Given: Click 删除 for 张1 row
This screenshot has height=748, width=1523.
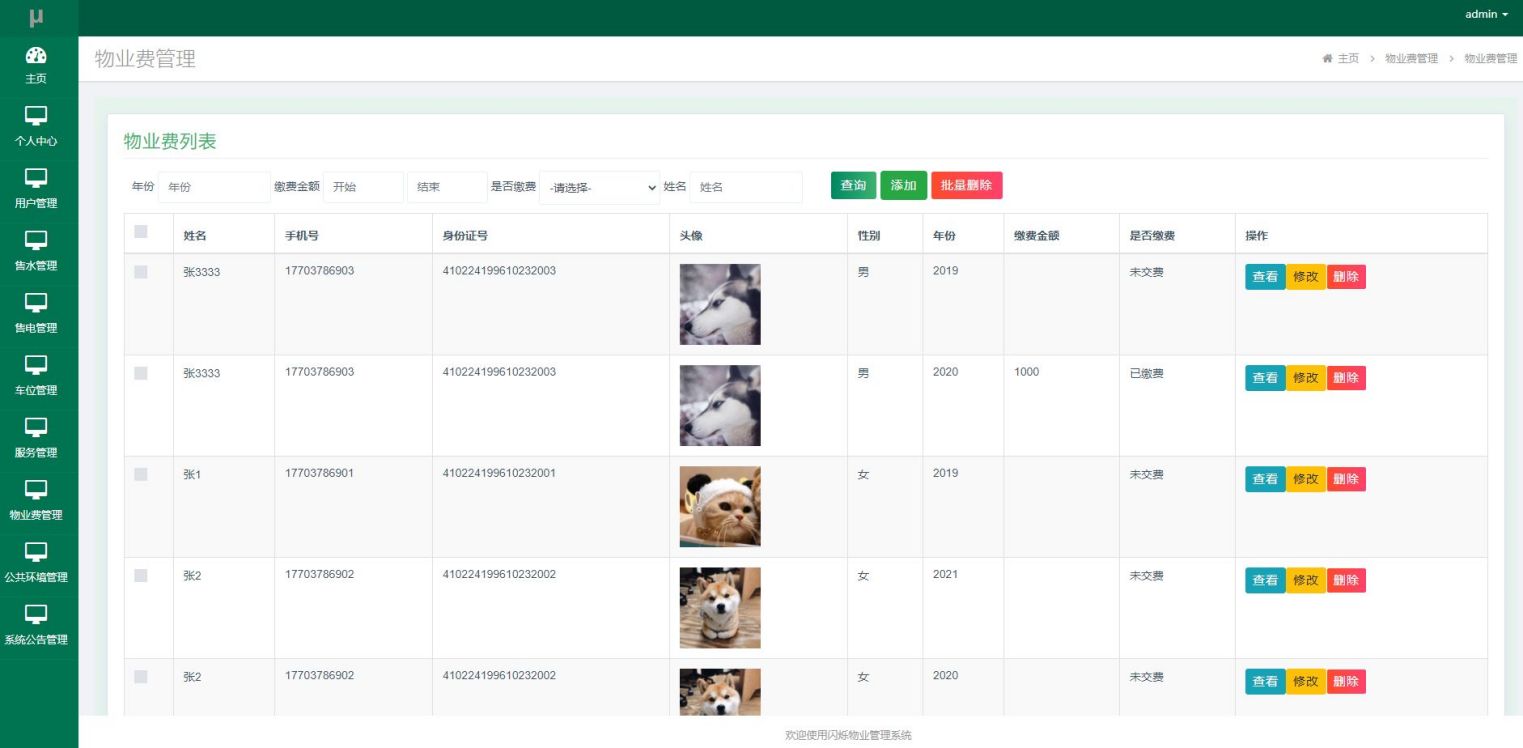Looking at the screenshot, I should point(1346,479).
